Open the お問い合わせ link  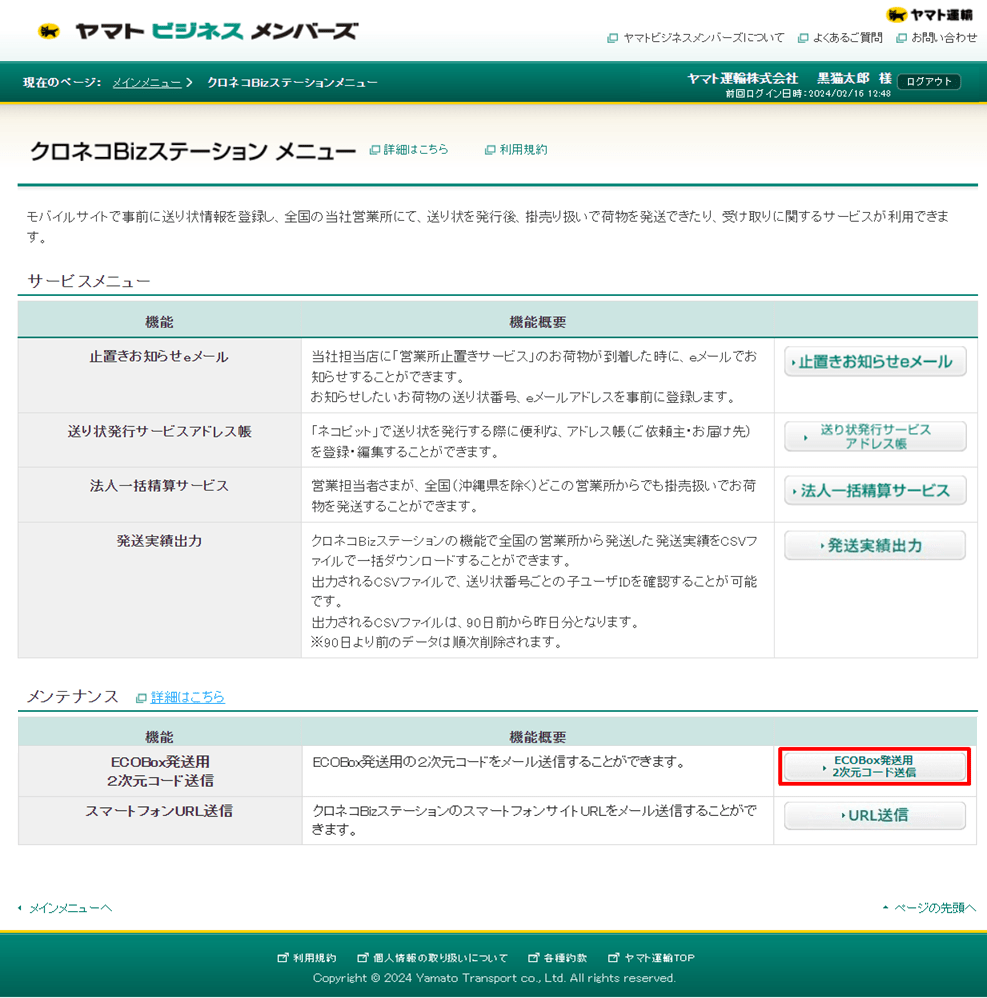(x=944, y=38)
